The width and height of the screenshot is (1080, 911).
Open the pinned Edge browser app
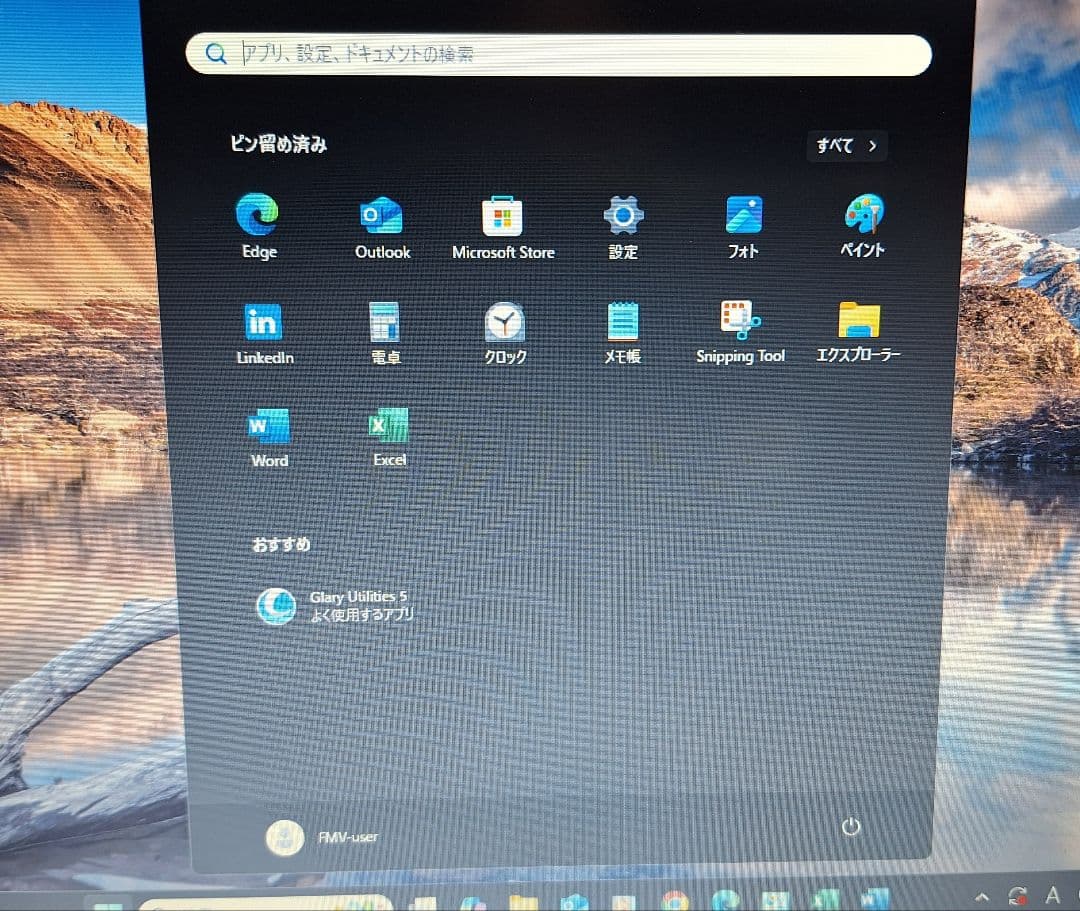point(258,225)
